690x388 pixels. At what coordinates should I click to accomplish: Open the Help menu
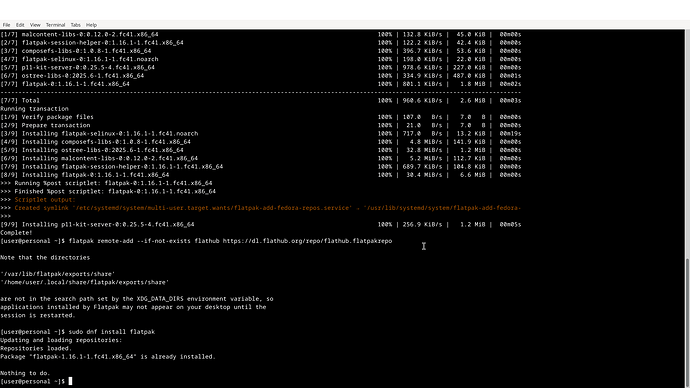pos(91,25)
